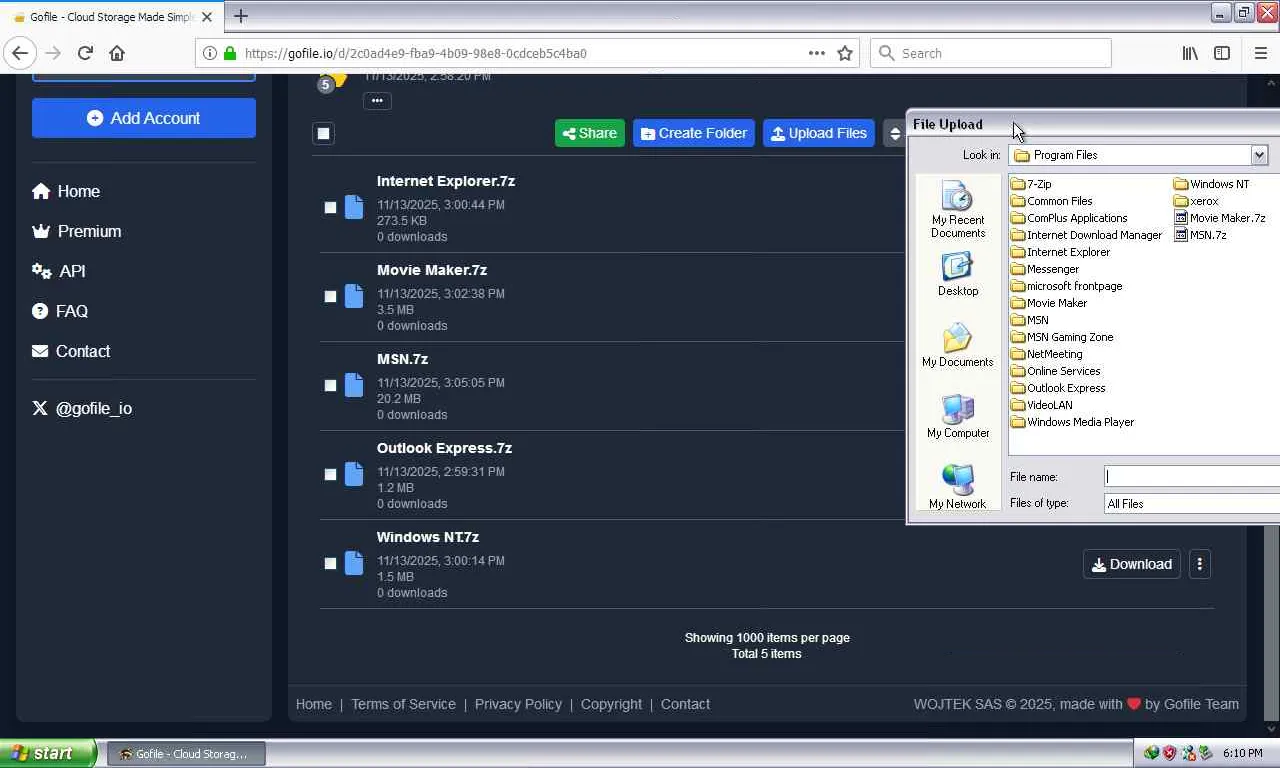The height and width of the screenshot is (768, 1280).
Task: Select the Windows Media Player folder
Action: 1072,422
